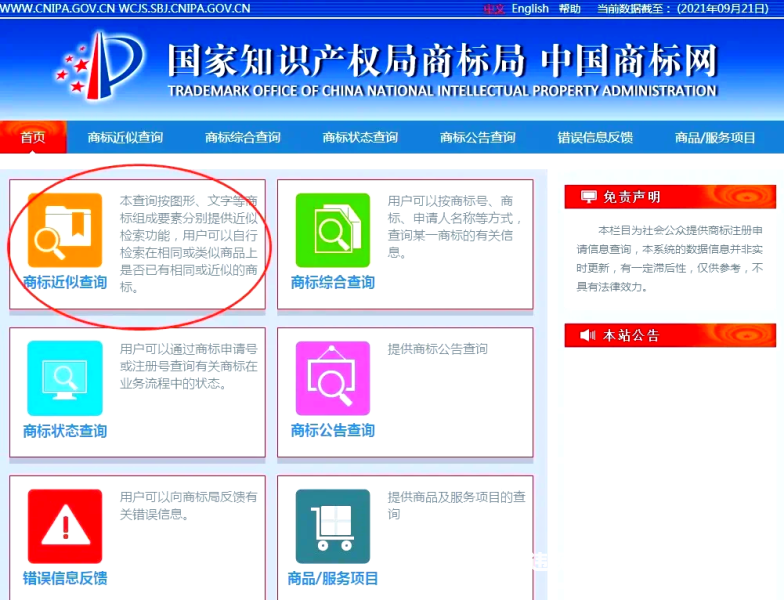Open the teal 商品/服务项目 cart icon
This screenshot has height=600, width=784.
point(332,526)
